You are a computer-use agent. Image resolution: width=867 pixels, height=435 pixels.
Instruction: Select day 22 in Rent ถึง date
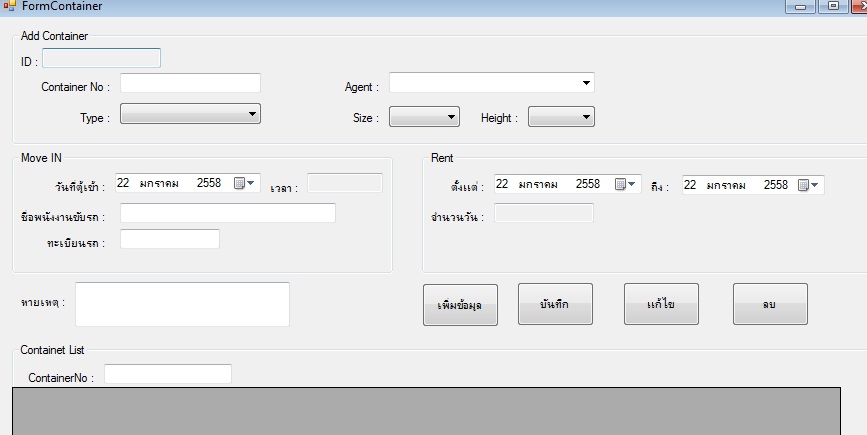coord(690,185)
